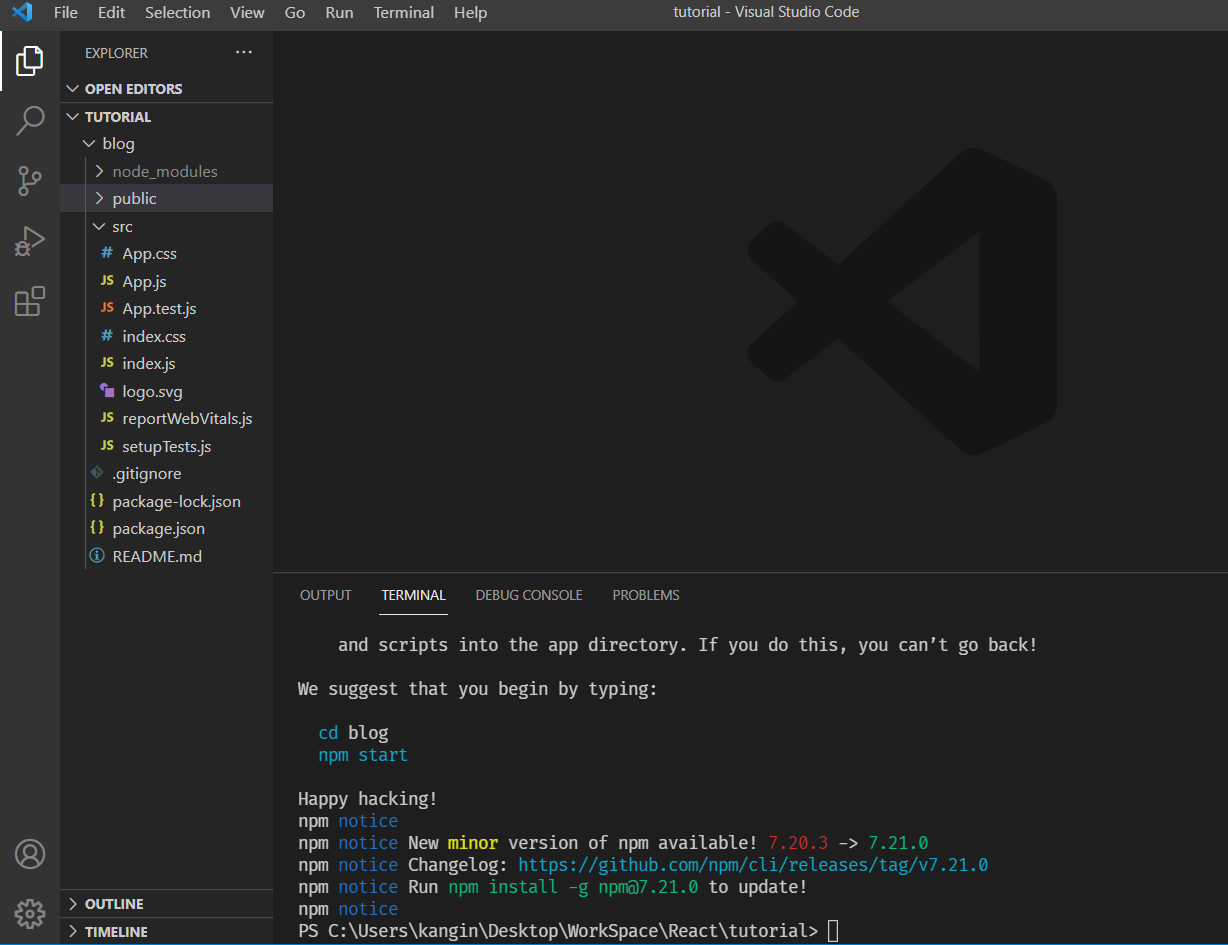Viewport: 1228px width, 945px height.
Task: Click the JS icon beside index.js
Action: pyautogui.click(x=107, y=363)
